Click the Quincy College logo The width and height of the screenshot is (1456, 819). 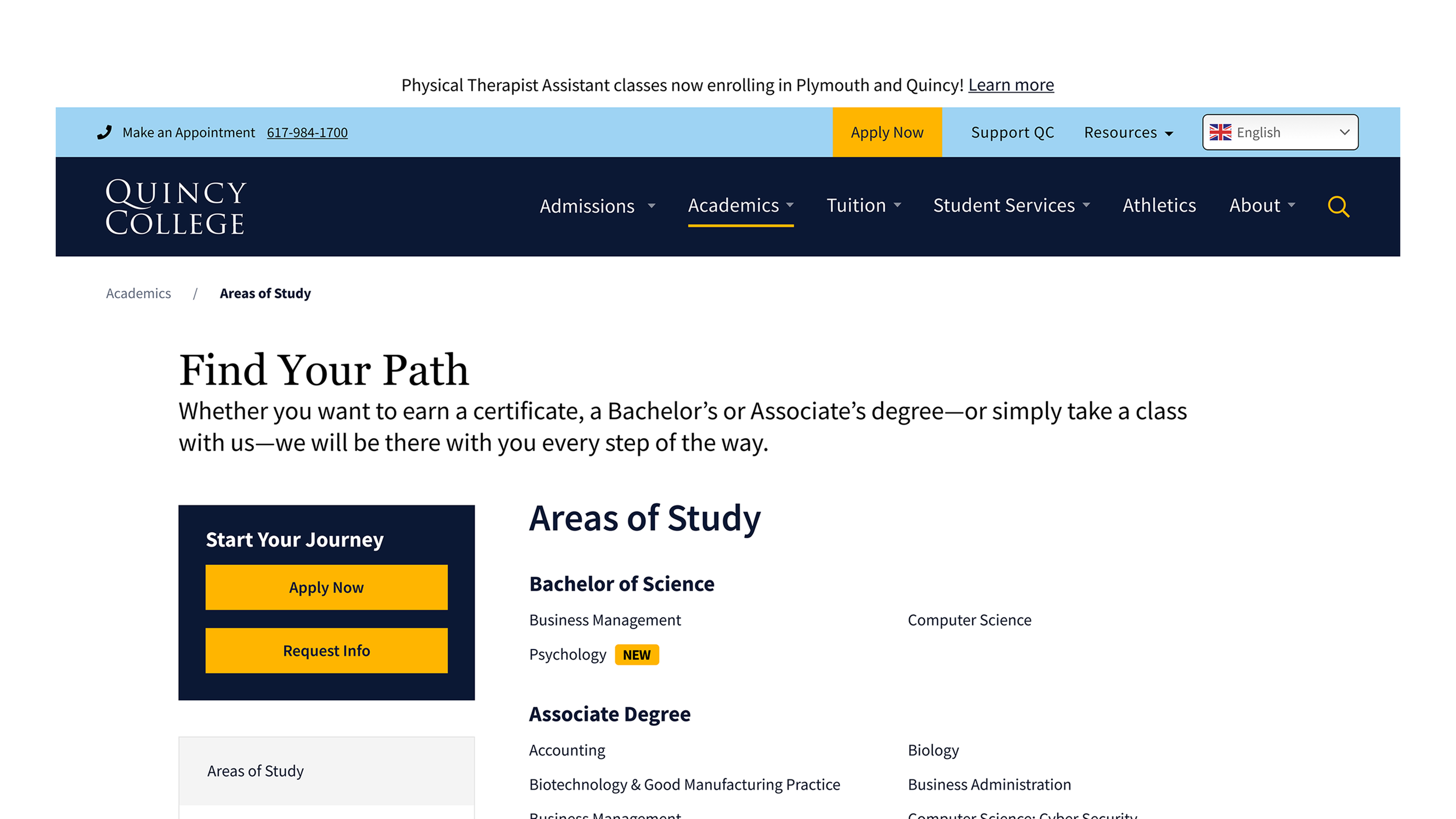[x=175, y=207]
